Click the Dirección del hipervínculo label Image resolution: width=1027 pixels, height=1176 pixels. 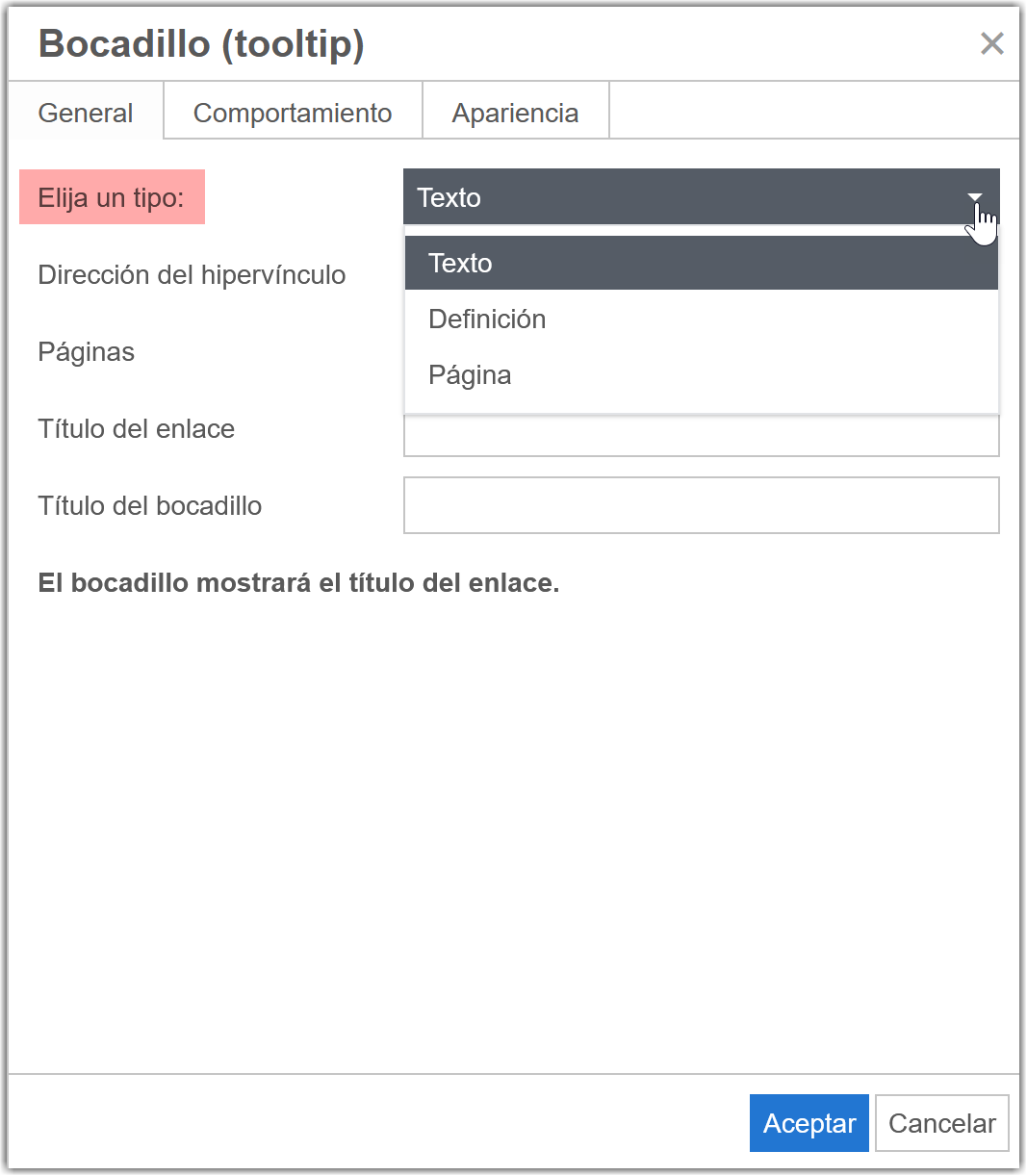pyautogui.click(x=192, y=275)
